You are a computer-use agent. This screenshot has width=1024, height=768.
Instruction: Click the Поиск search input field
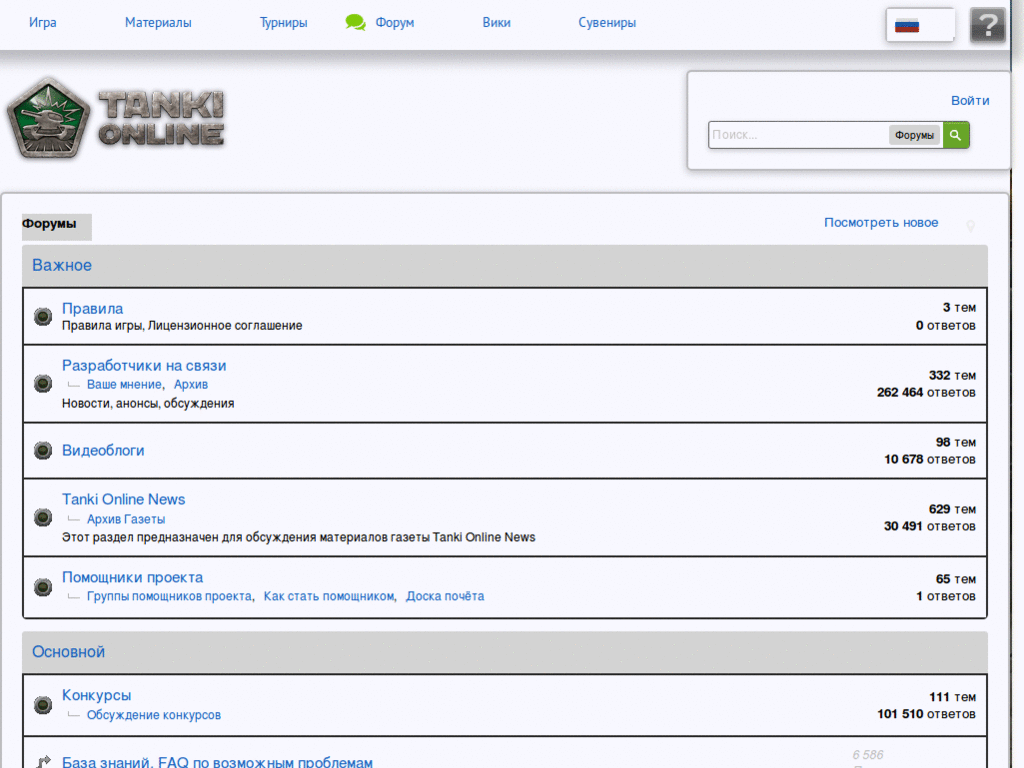pos(798,135)
